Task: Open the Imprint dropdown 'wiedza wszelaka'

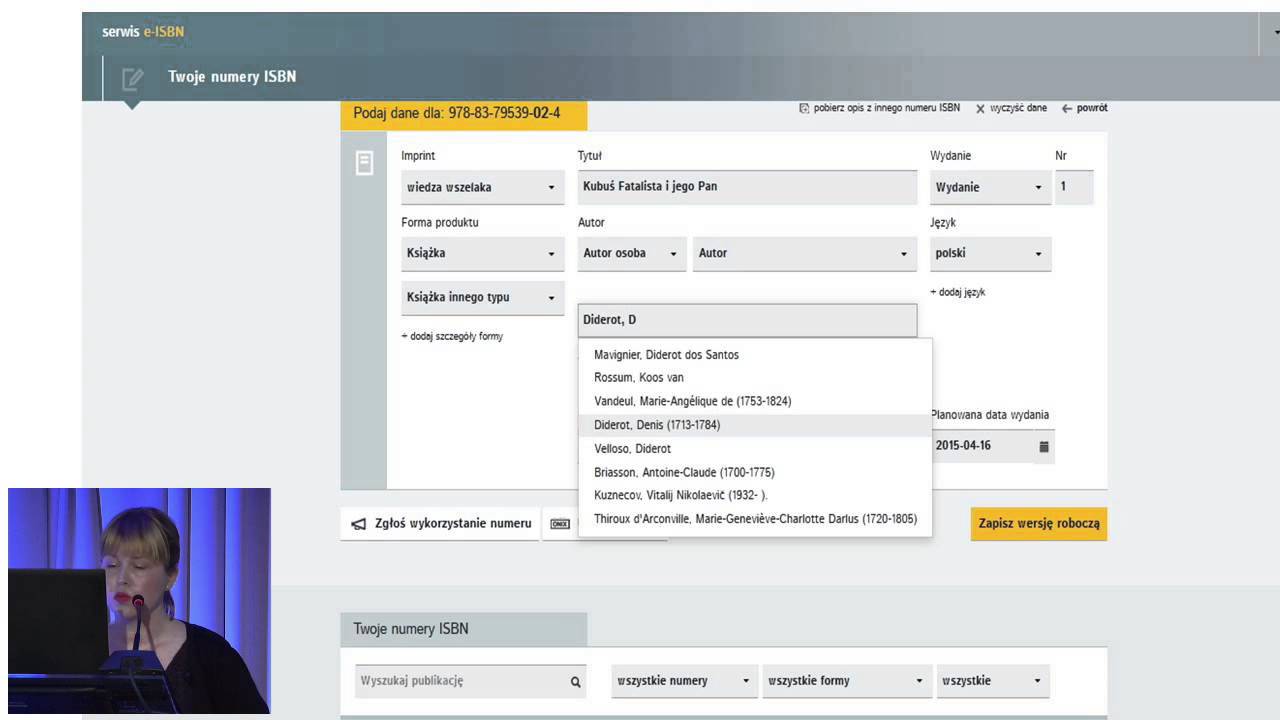Action: [x=482, y=187]
